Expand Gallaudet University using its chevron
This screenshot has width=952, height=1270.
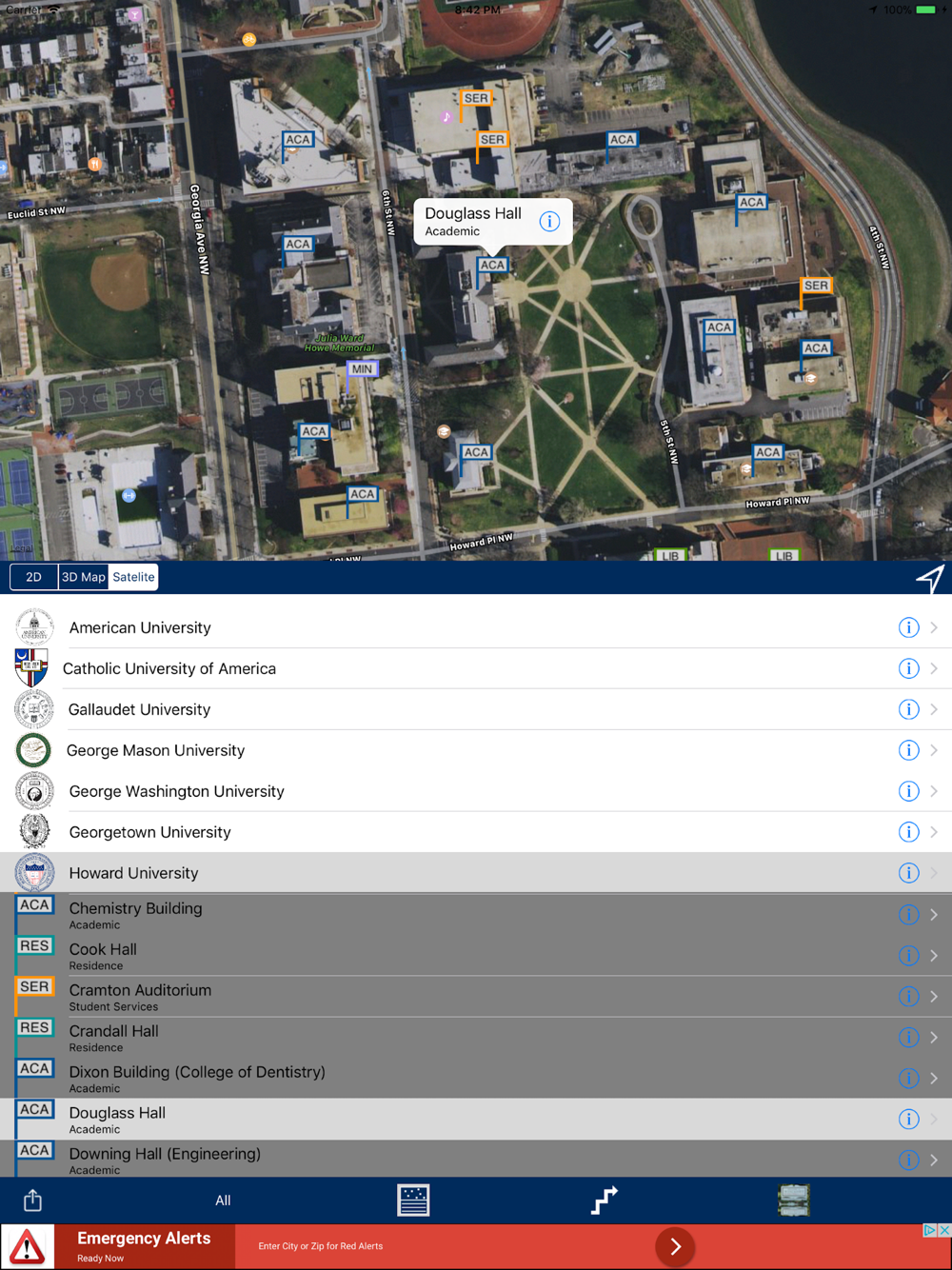934,709
